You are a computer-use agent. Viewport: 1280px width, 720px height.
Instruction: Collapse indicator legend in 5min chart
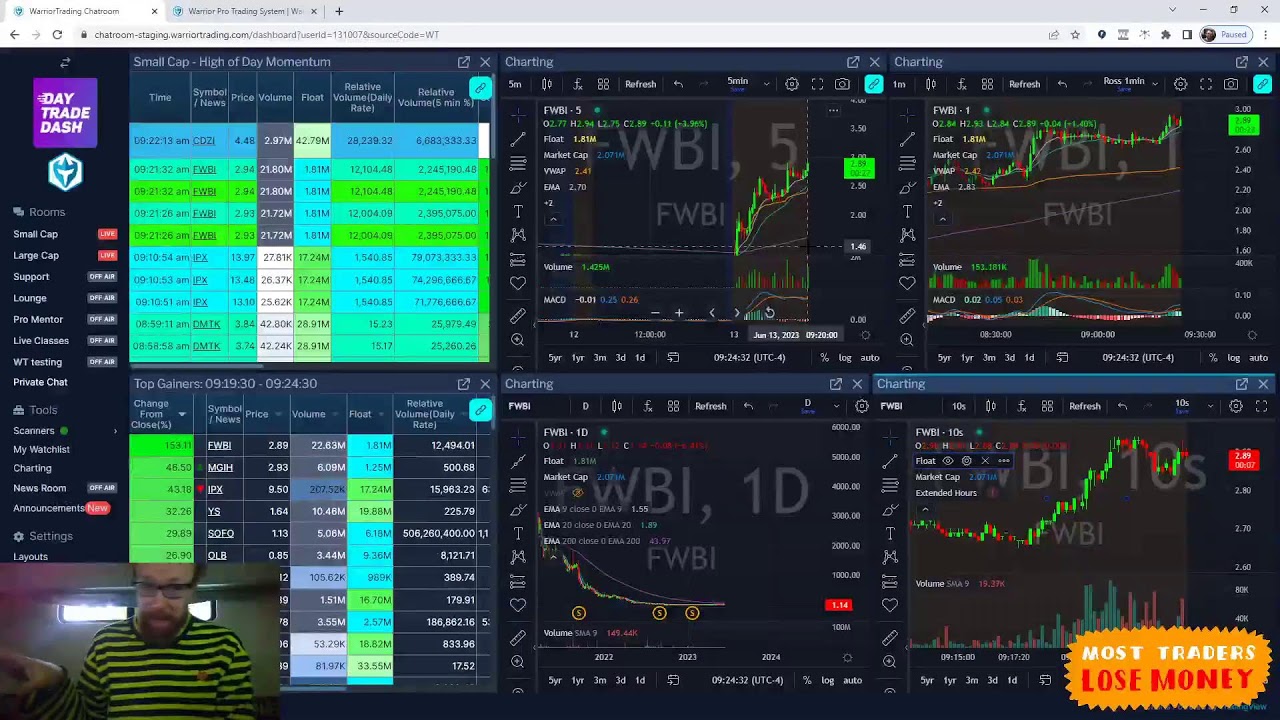pyautogui.click(x=552, y=219)
